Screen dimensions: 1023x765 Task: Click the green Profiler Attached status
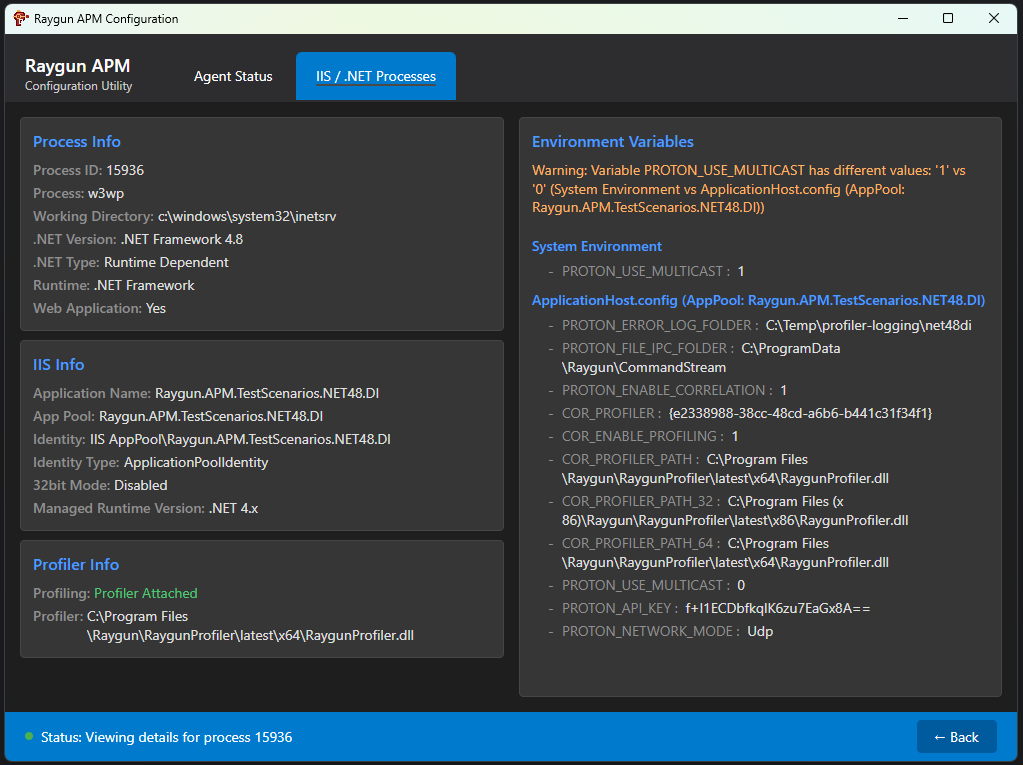click(146, 593)
